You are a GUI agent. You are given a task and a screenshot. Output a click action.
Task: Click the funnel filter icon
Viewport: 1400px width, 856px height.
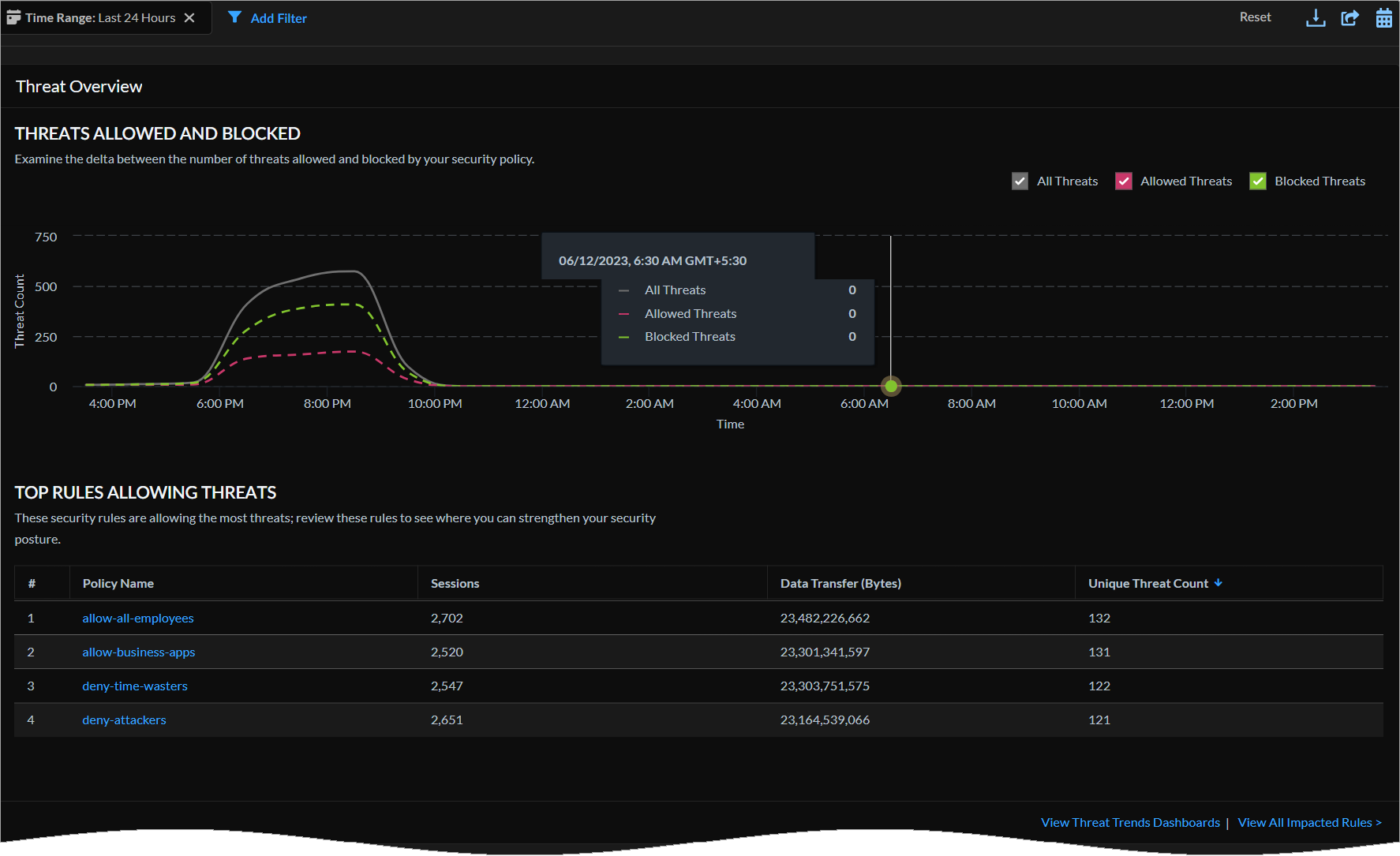(234, 17)
